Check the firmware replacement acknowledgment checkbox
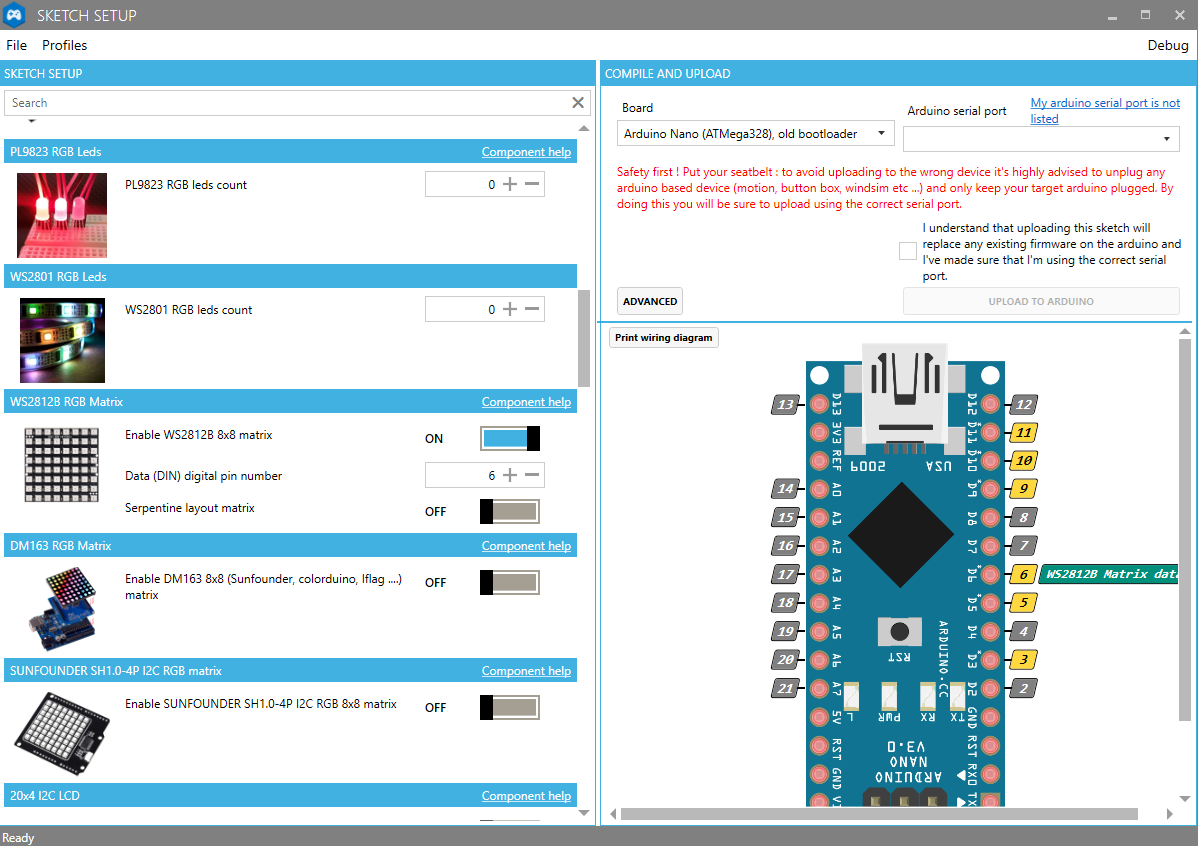The height and width of the screenshot is (846, 1198). pyautogui.click(x=907, y=251)
